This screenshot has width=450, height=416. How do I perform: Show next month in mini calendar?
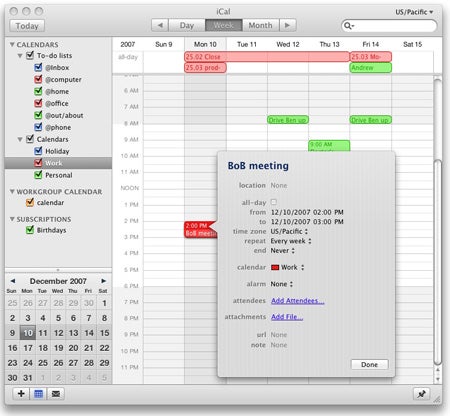coord(103,281)
